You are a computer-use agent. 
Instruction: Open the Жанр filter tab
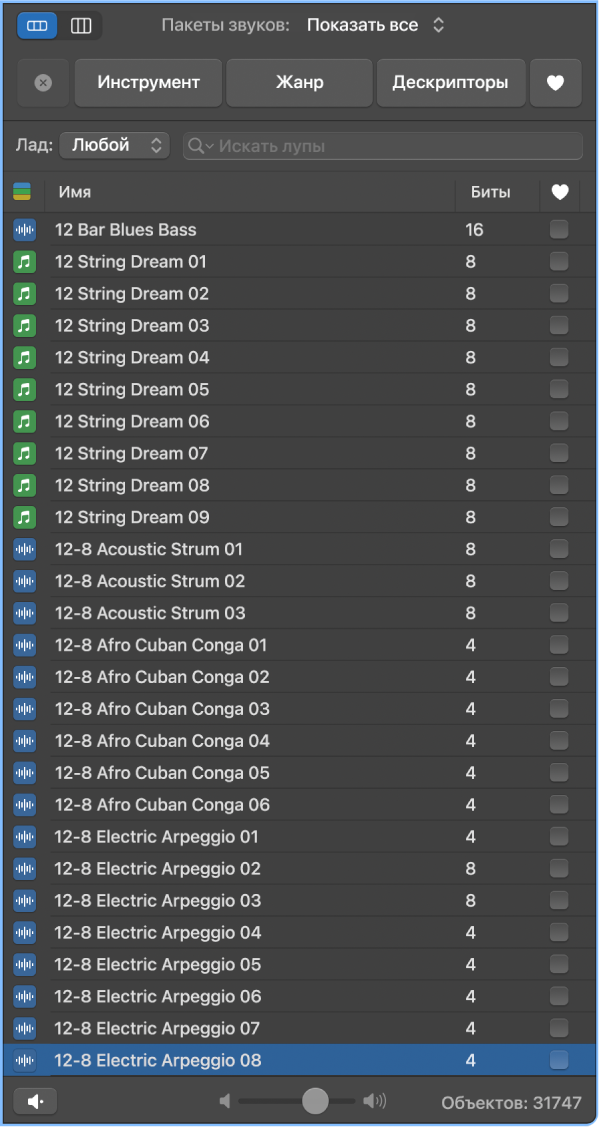coord(299,83)
